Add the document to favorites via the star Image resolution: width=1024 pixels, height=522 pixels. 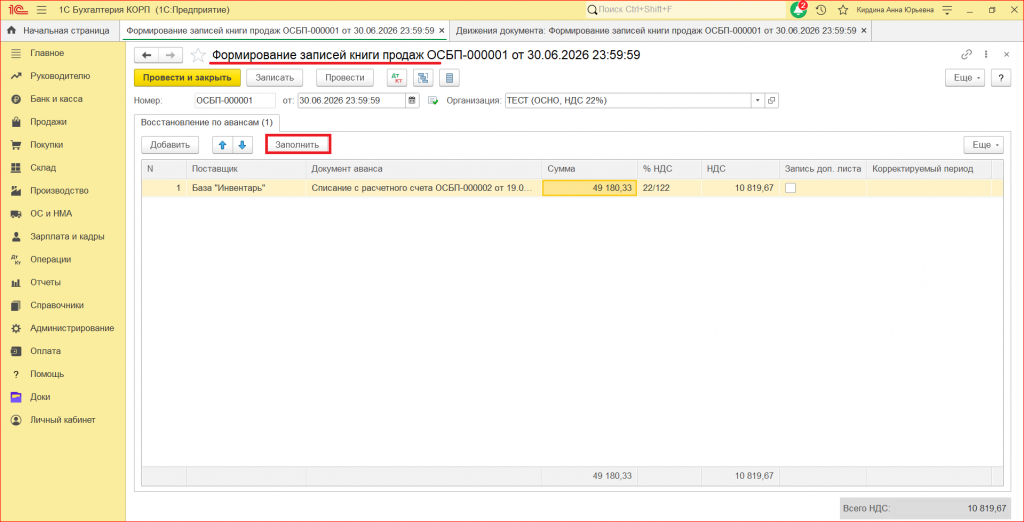pyautogui.click(x=198, y=56)
